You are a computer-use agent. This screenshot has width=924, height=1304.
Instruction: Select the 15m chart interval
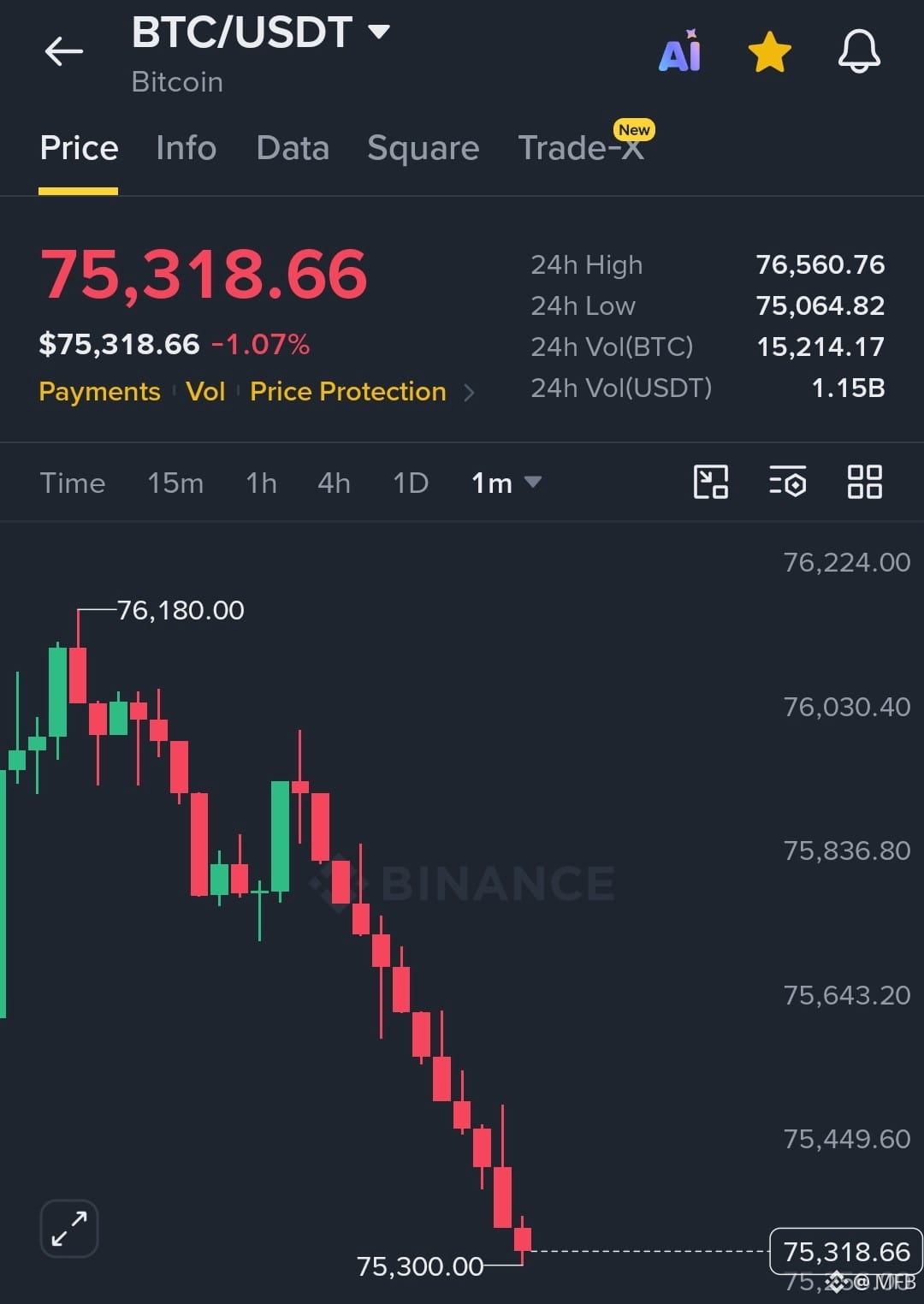175,483
